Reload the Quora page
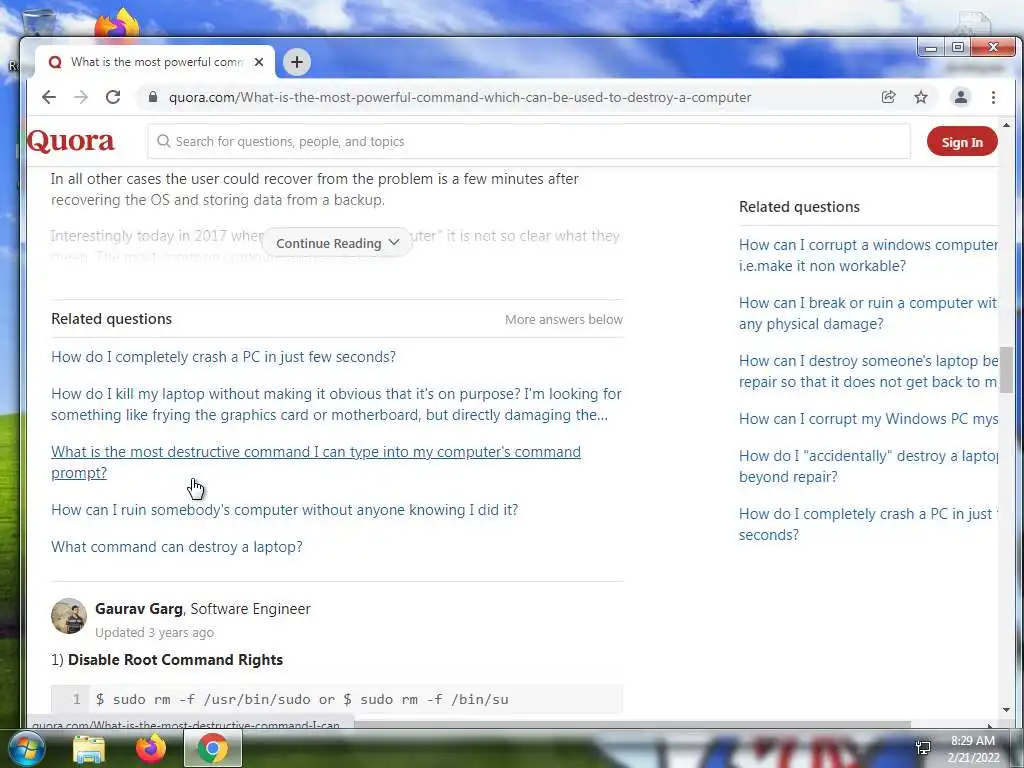Viewport: 1024px width, 768px height. coord(113,97)
